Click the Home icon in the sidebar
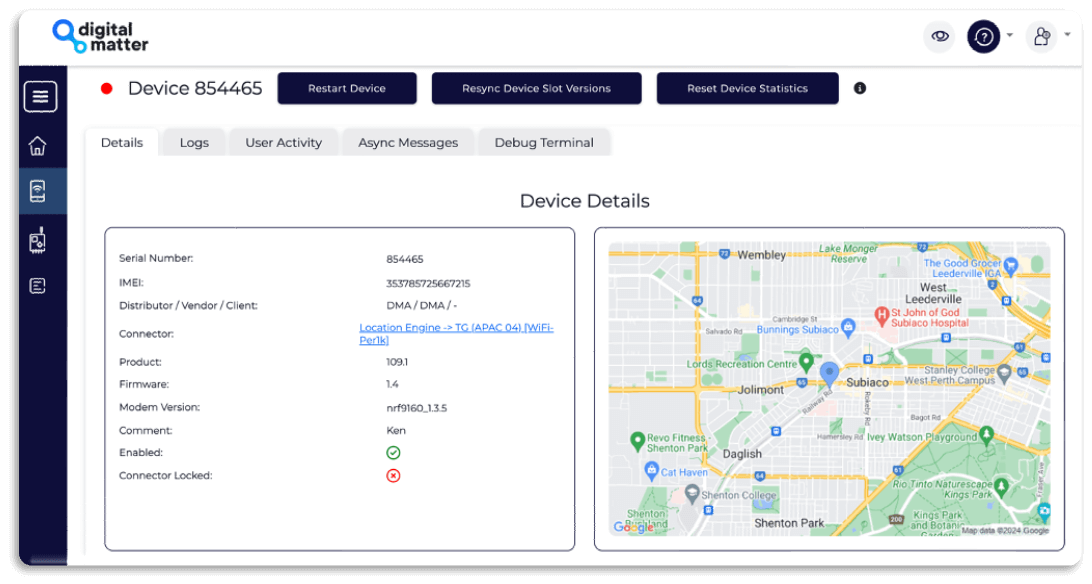 (x=37, y=145)
